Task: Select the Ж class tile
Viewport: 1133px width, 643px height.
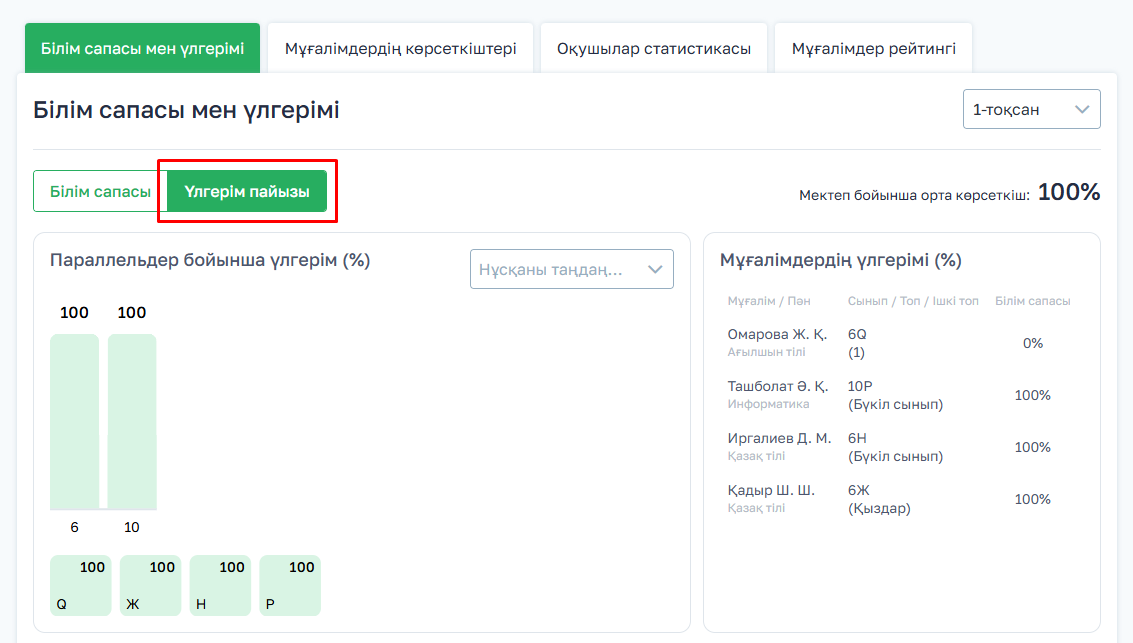Action: click(x=150, y=586)
